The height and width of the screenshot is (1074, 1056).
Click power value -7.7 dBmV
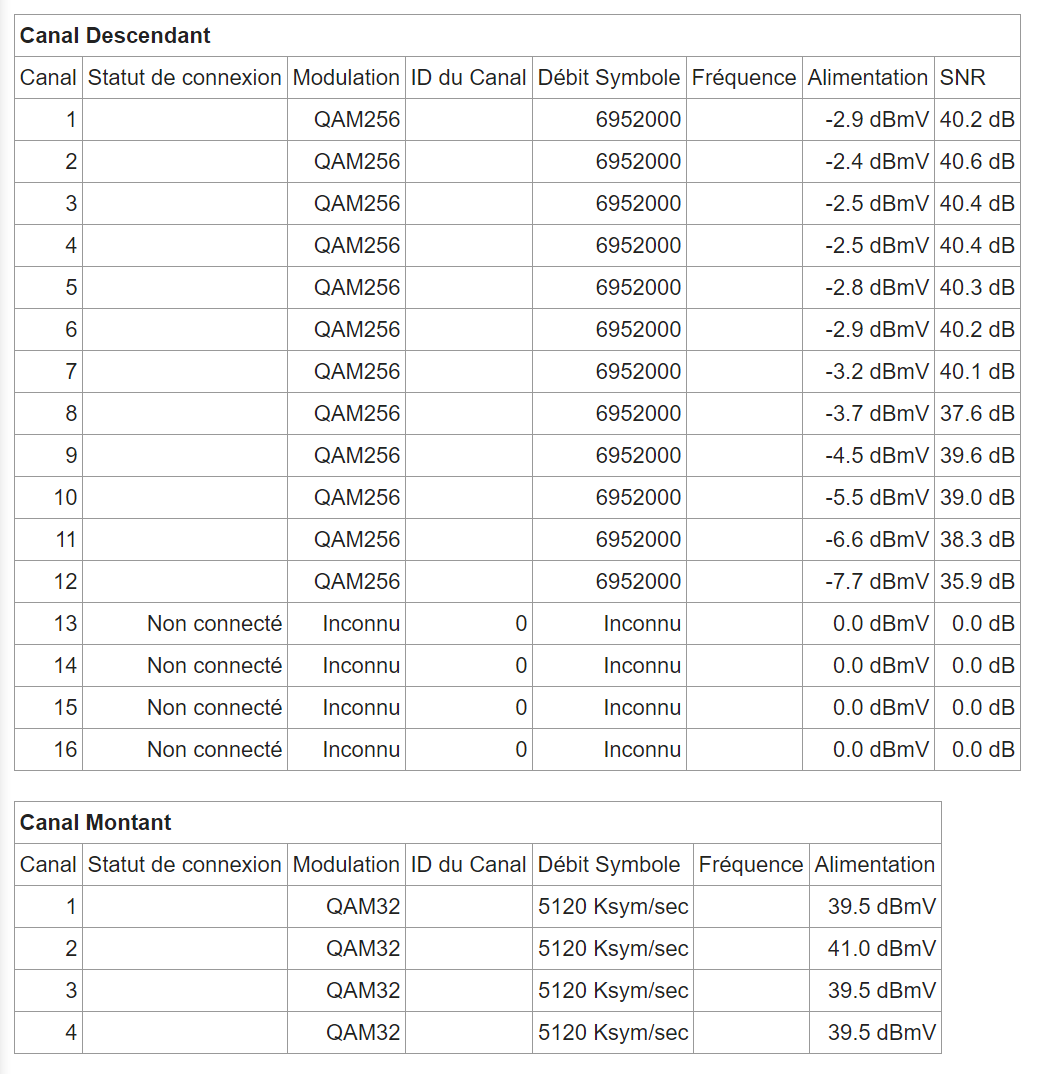[877, 581]
